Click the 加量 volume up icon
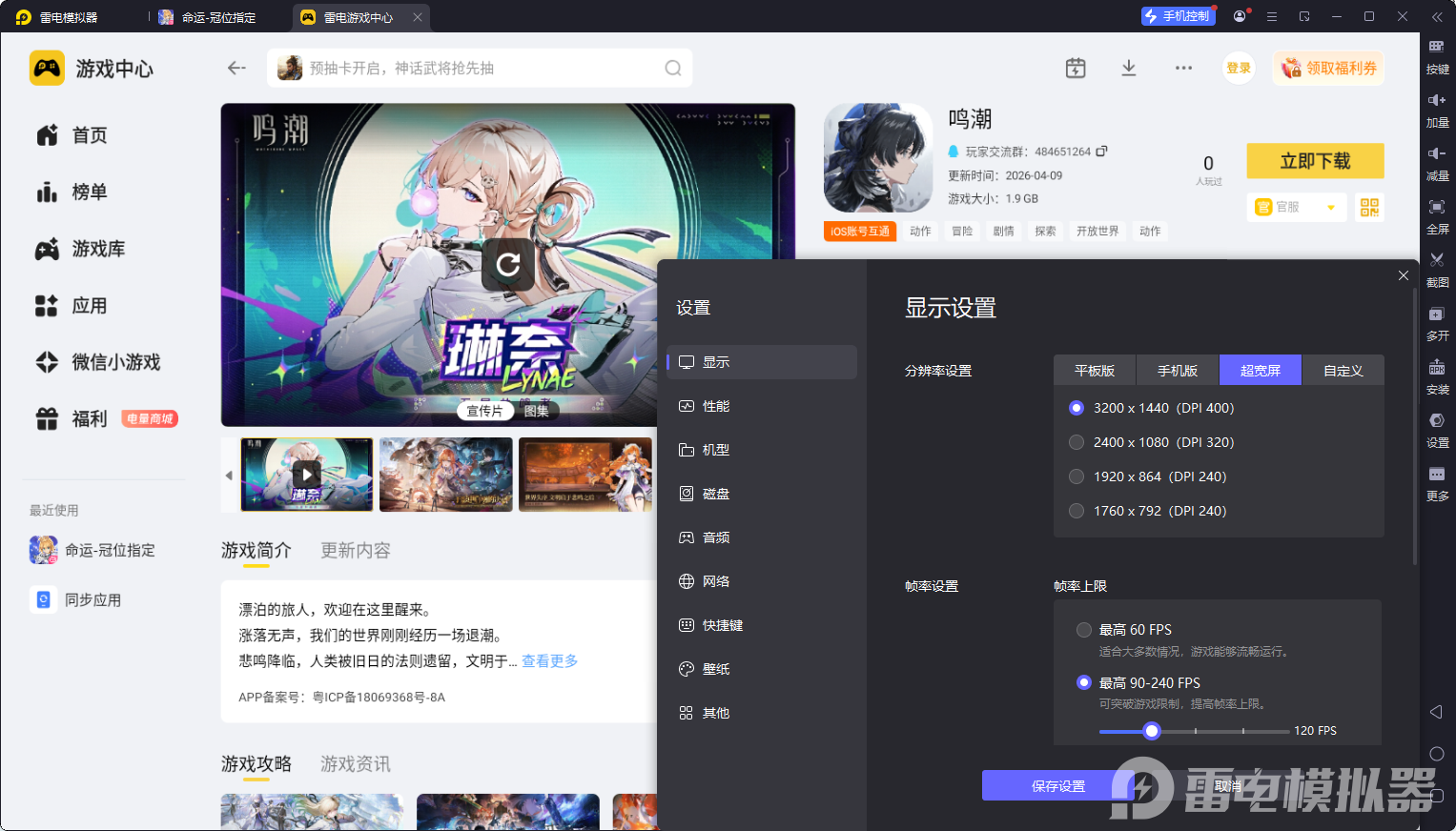Screen dimensions: 1456x831 click(1437, 100)
